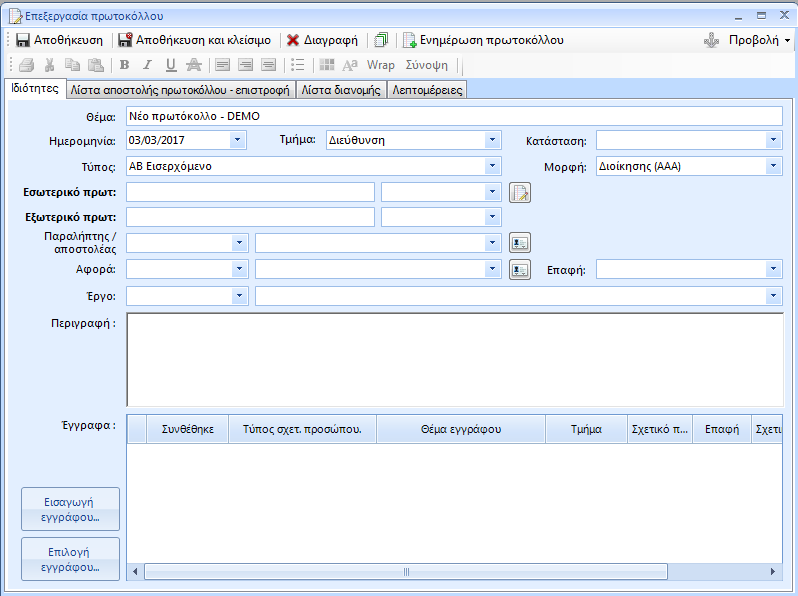This screenshot has width=798, height=596.
Task: Open the Λεπτομέρειες tab
Action: click(427, 89)
